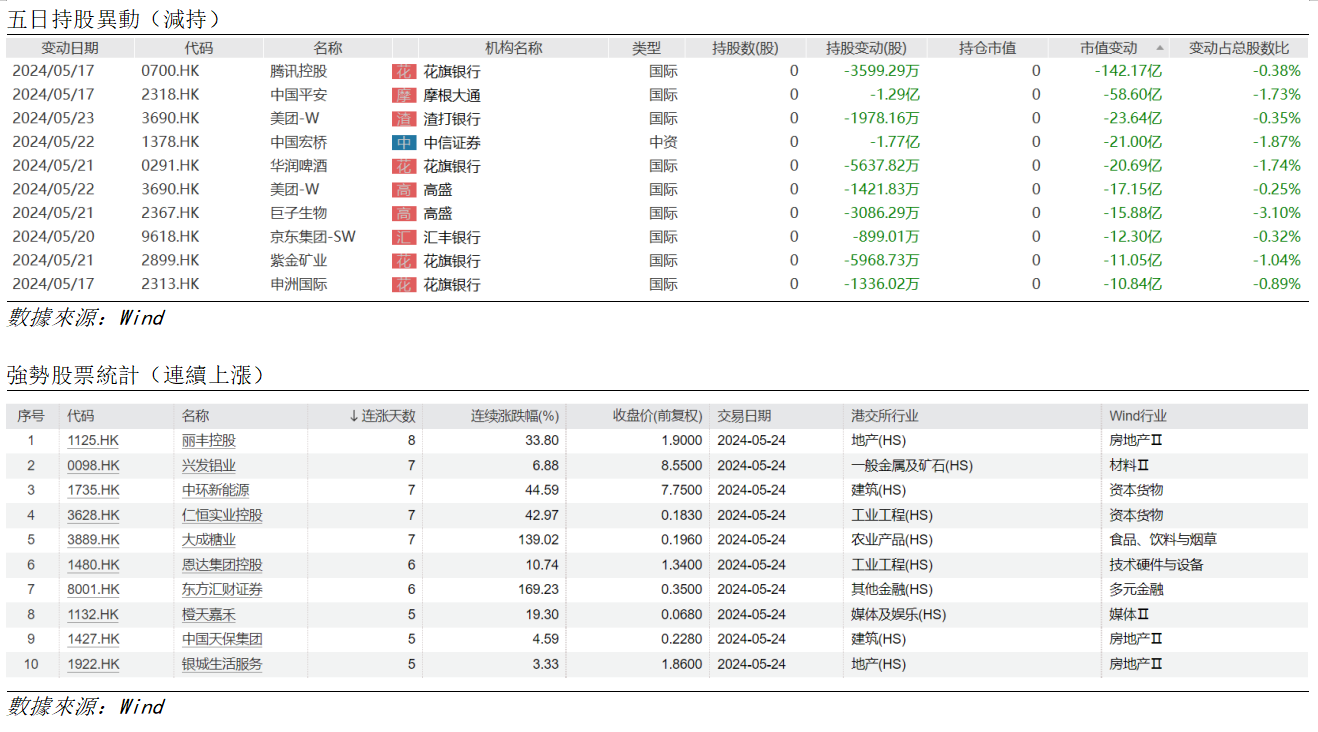Click the 汇丰银行 institution icon
Image resolution: width=1318 pixels, height=732 pixels.
point(403,237)
